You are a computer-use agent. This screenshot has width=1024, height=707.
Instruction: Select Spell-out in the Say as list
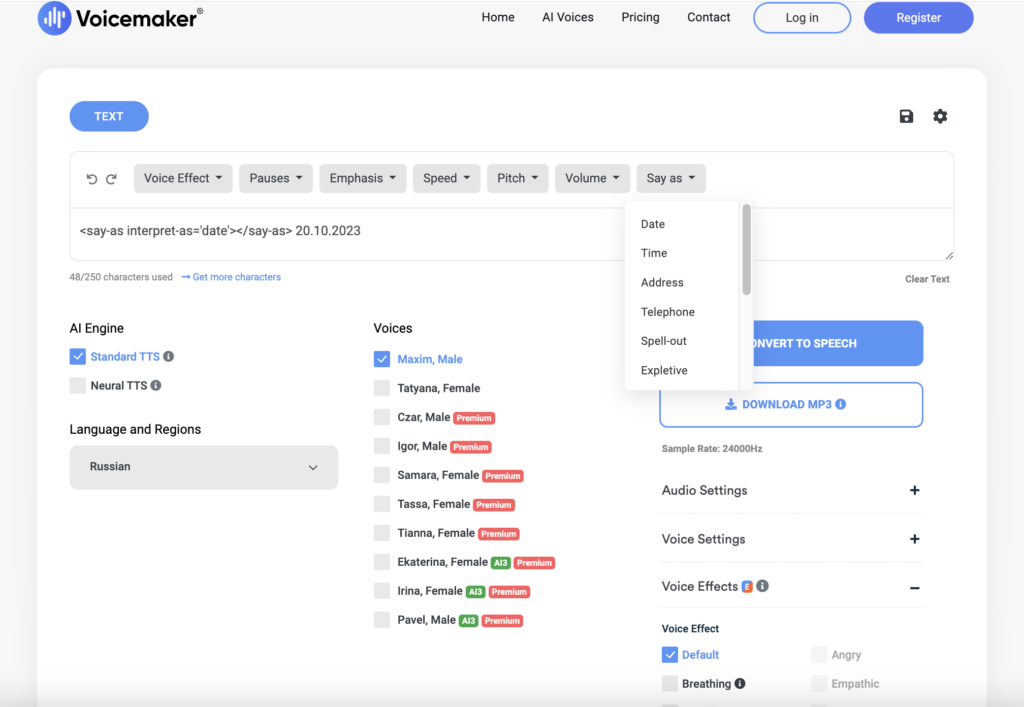[663, 341]
